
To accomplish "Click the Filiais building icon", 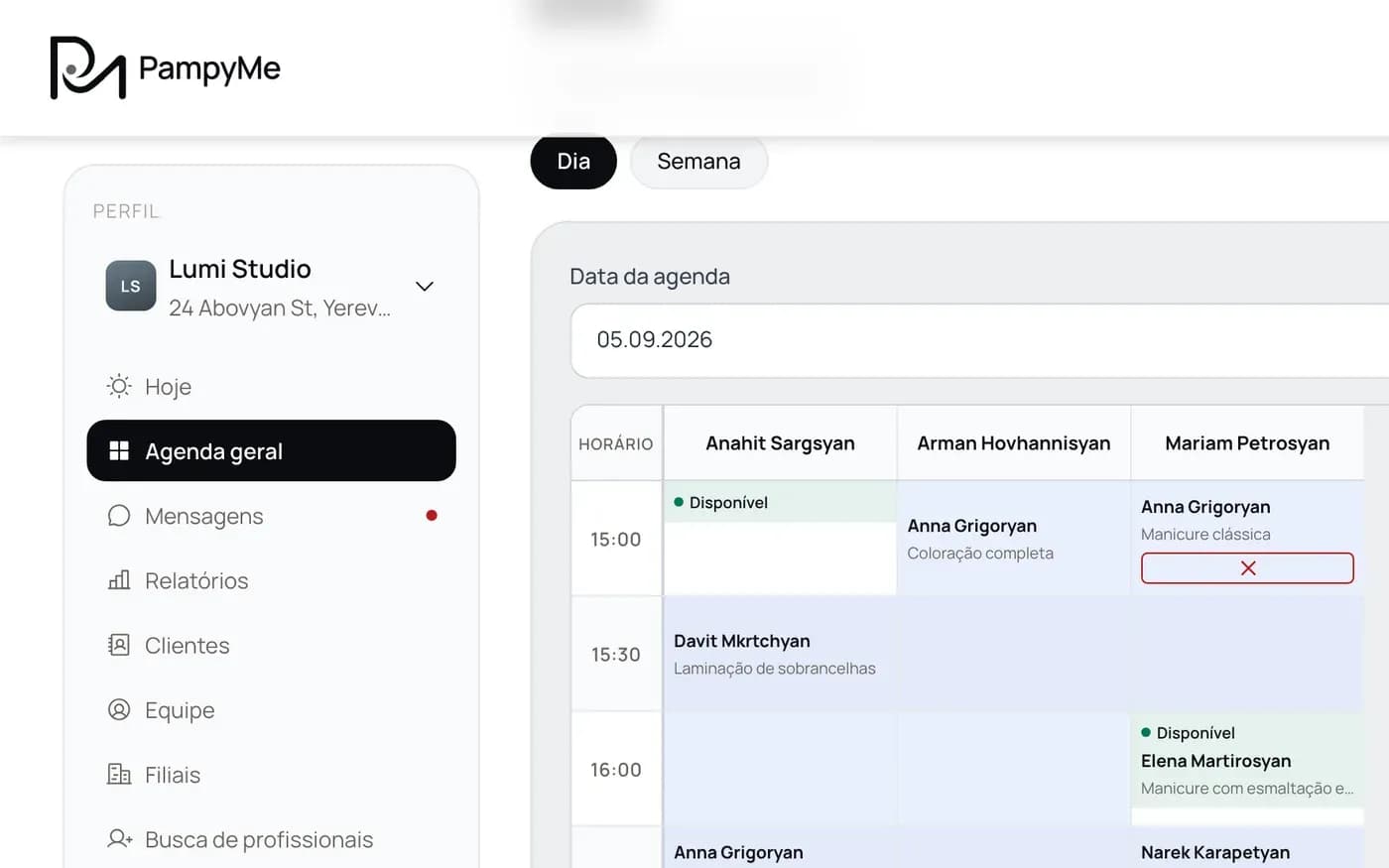I will tap(119, 774).
